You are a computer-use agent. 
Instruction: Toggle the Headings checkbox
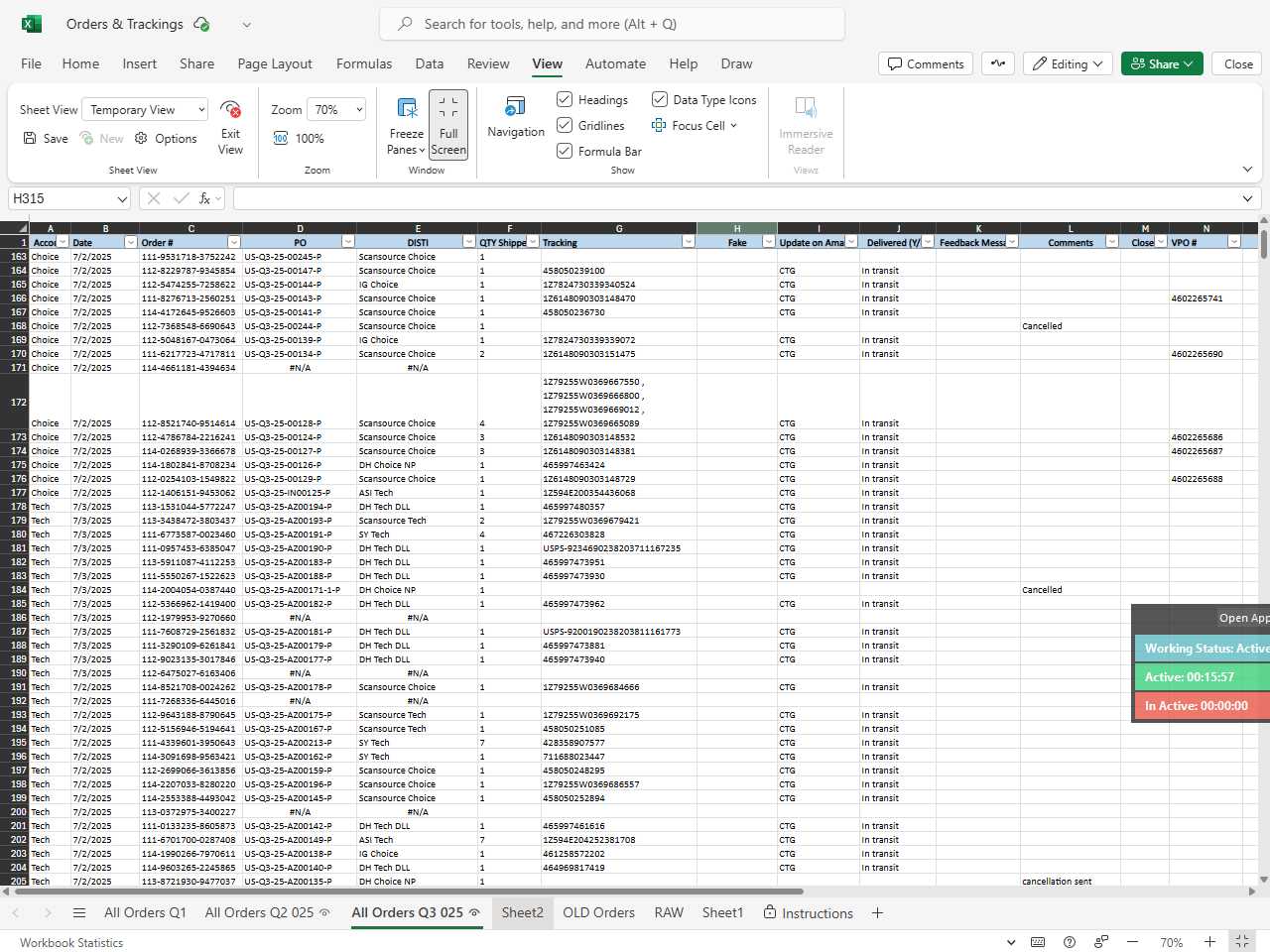(565, 99)
